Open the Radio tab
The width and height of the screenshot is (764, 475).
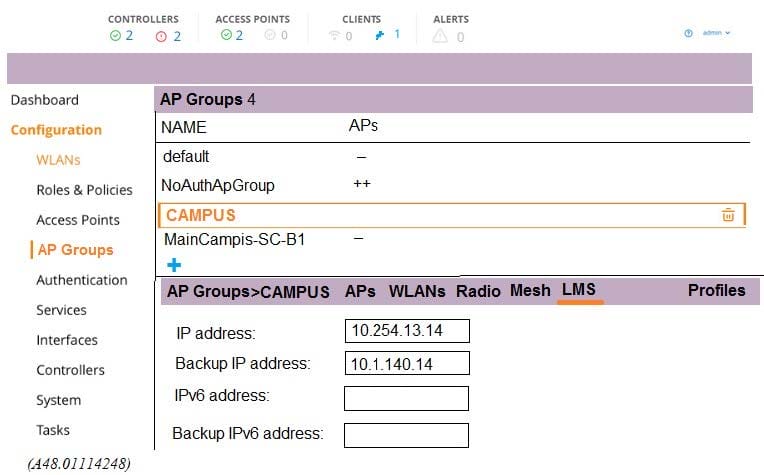pos(478,291)
